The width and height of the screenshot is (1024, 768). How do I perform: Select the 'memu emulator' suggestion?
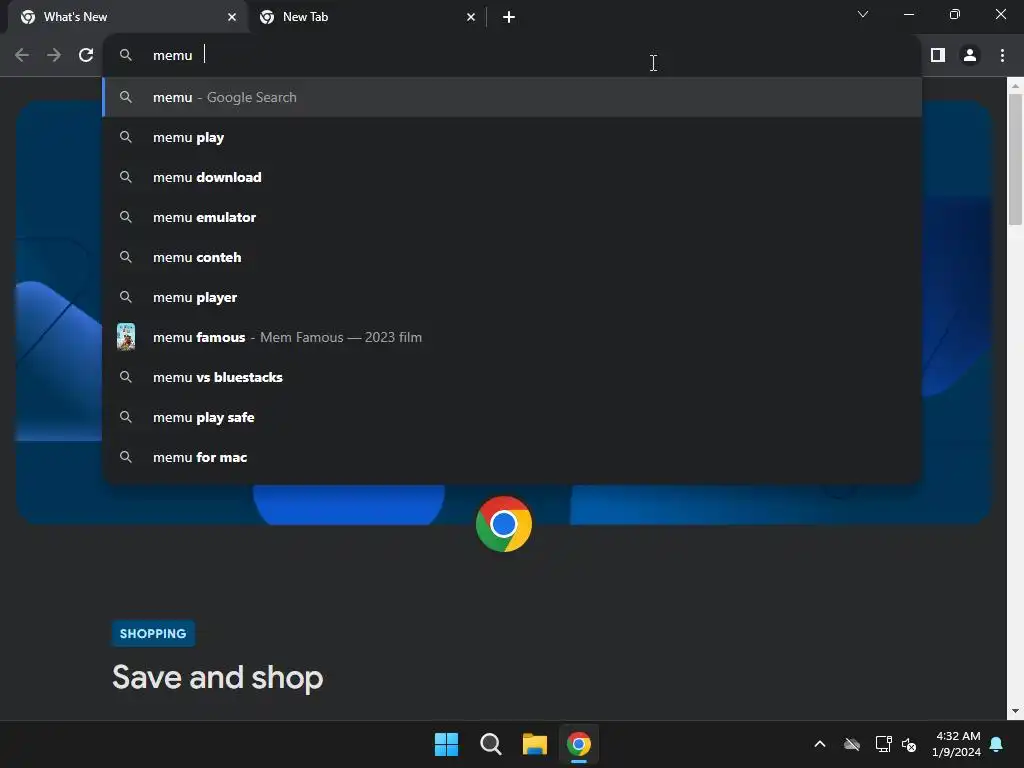click(x=512, y=217)
